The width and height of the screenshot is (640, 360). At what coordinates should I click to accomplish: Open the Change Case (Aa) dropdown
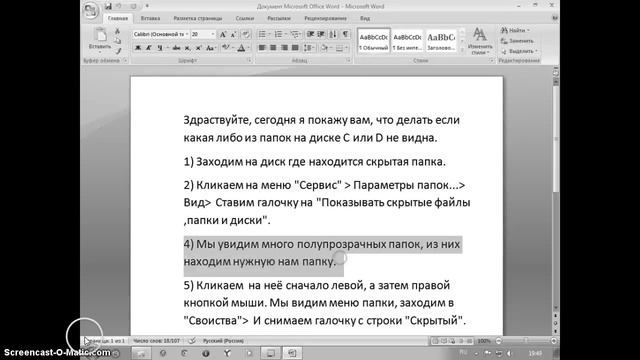210,48
